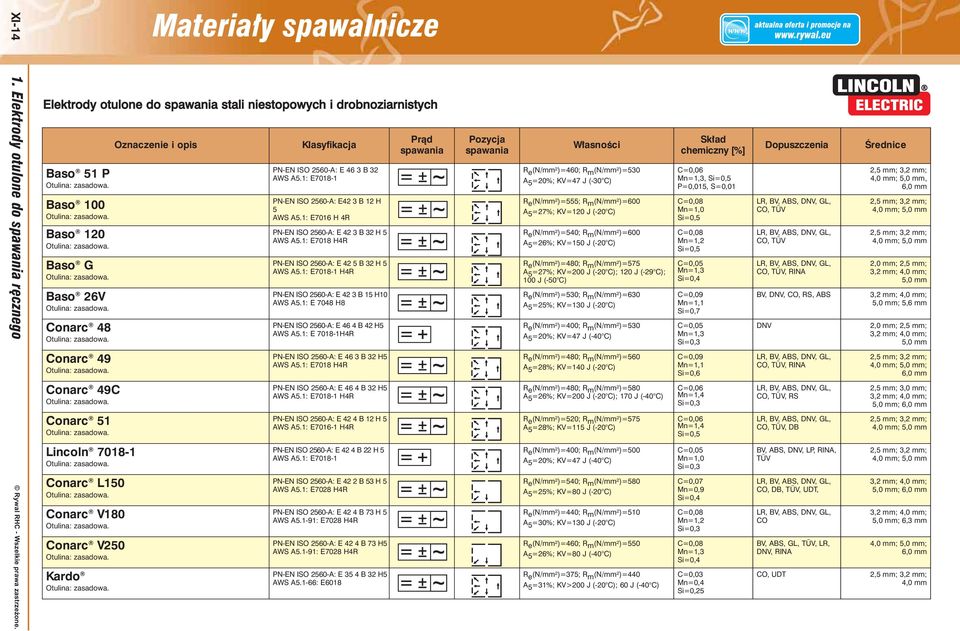Select the product name 'Kardo'
The width and height of the screenshot is (960, 631).
pyautogui.click(x=65, y=577)
